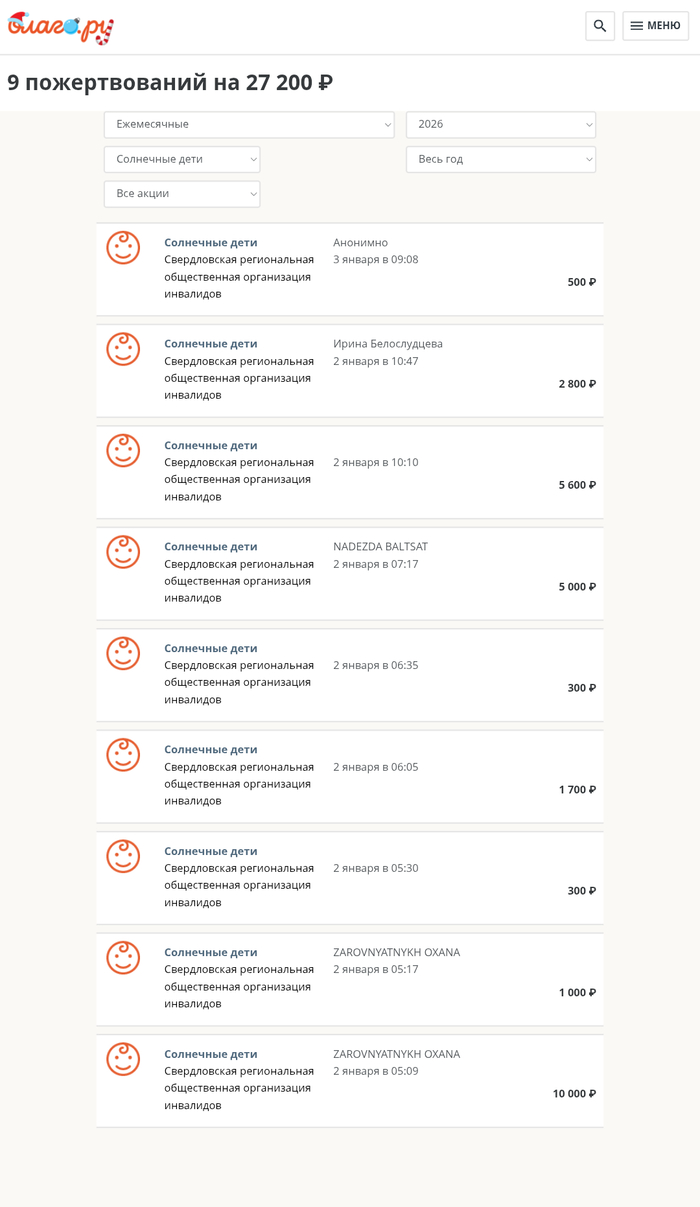Click the Благо.ру logo
This screenshot has width=700, height=1207.
point(61,27)
